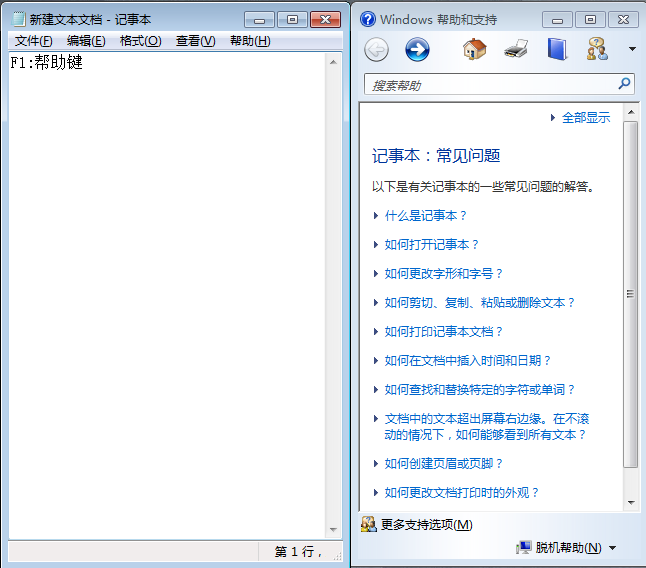Open the 编辑(E) menu in Notepad

[86, 41]
